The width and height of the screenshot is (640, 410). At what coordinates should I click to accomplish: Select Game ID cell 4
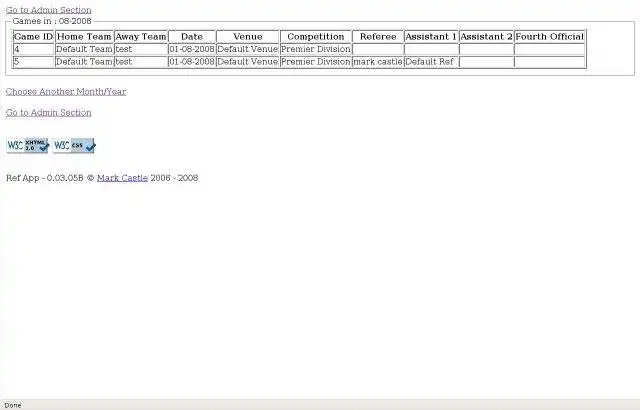click(x=33, y=49)
